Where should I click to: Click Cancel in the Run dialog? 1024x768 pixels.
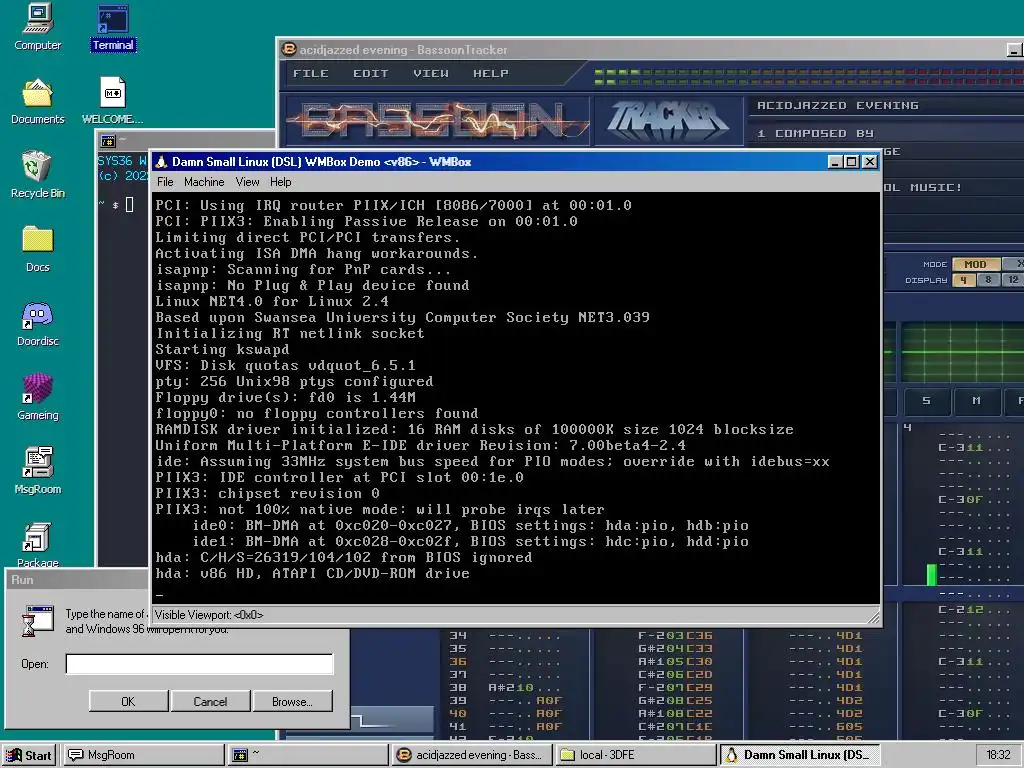[210, 701]
